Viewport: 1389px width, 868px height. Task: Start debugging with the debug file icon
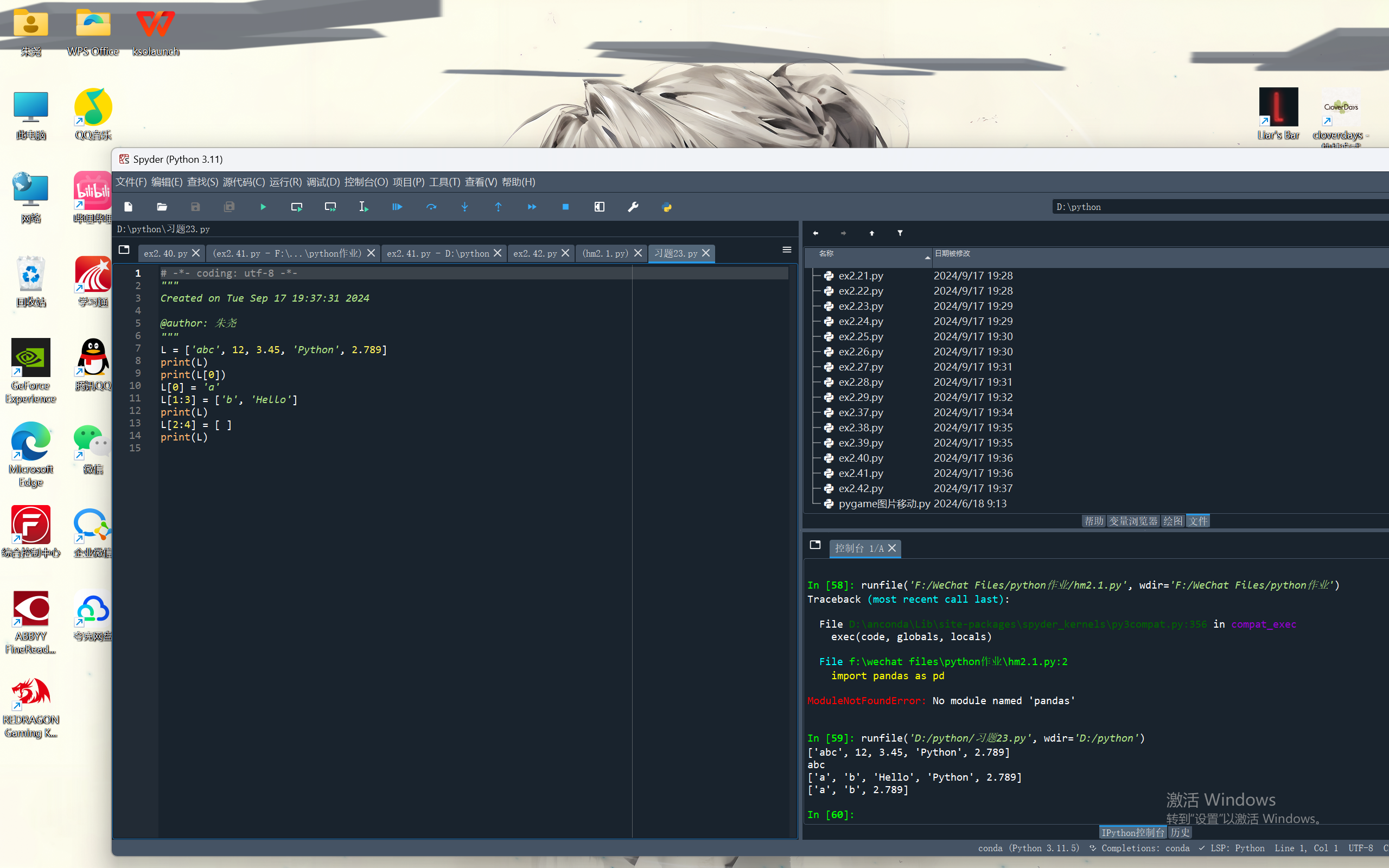click(397, 207)
